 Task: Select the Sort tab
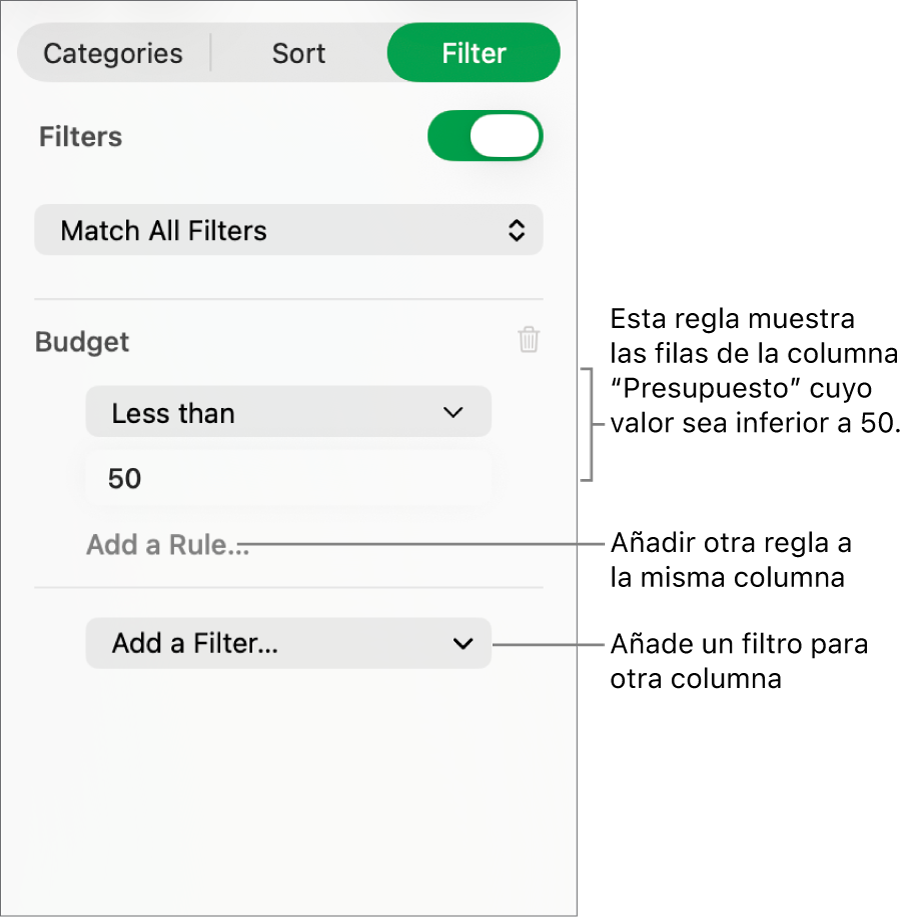297,53
